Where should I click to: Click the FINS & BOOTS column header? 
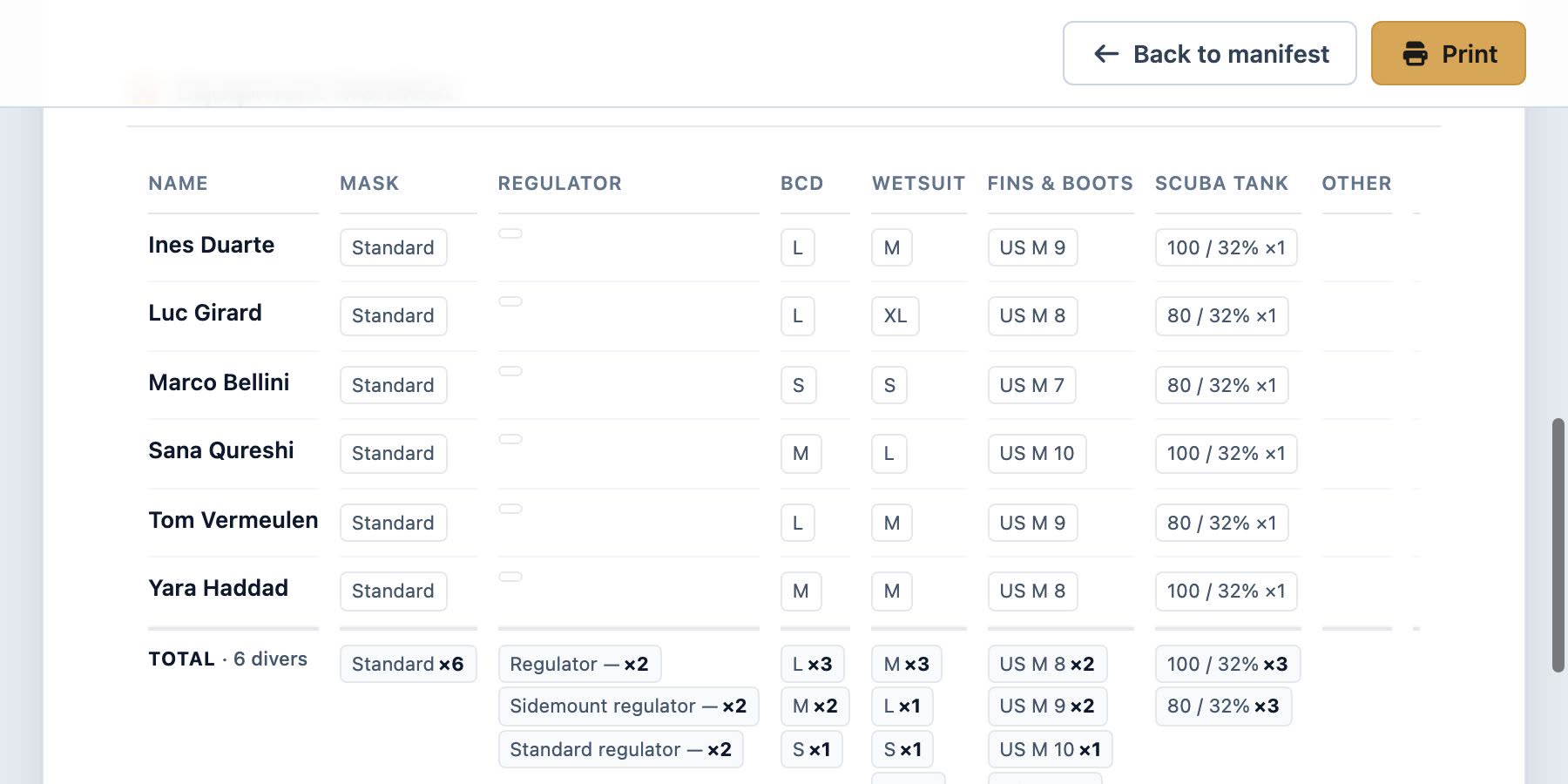tap(1060, 183)
